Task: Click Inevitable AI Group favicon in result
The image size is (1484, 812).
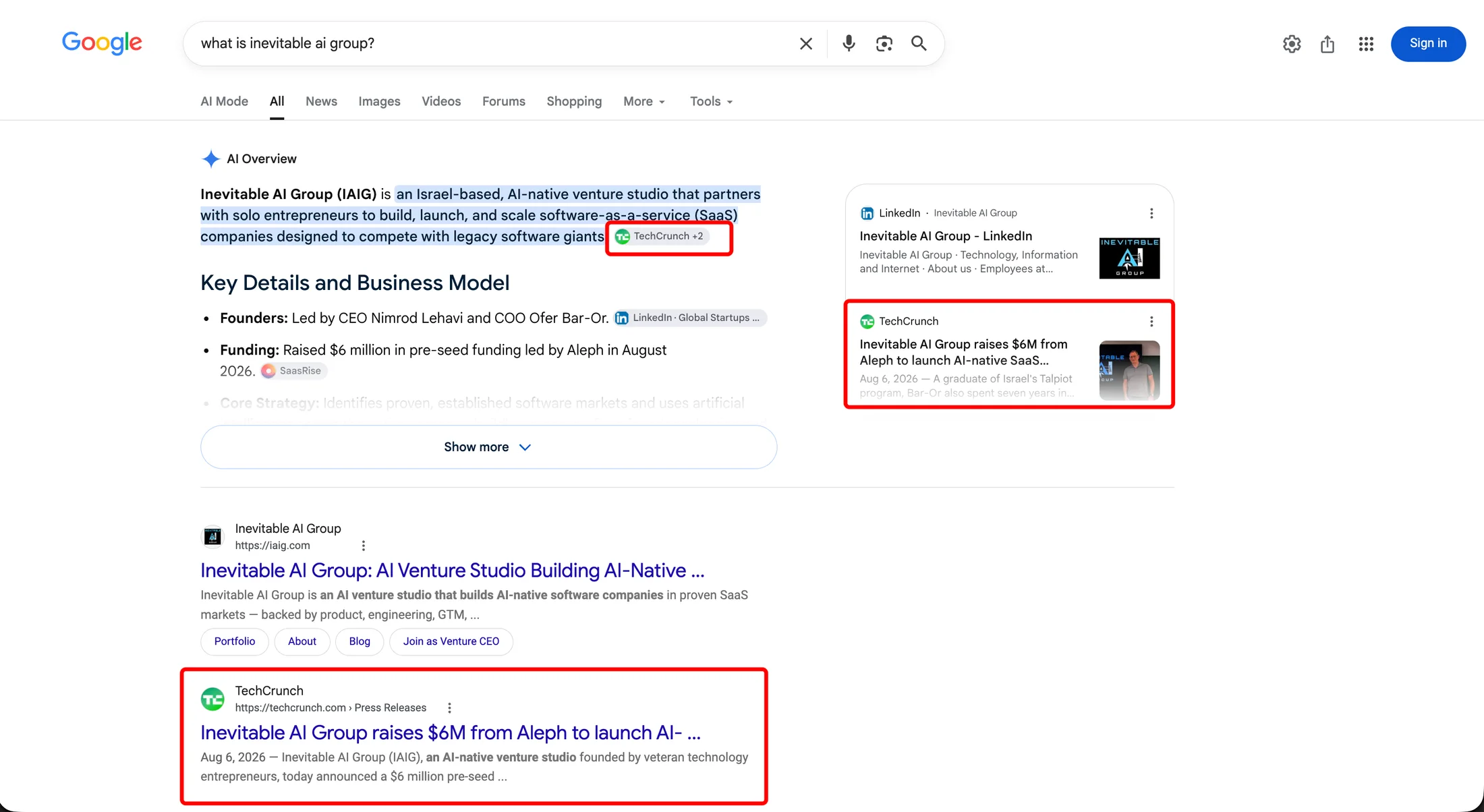Action: pyautogui.click(x=212, y=537)
